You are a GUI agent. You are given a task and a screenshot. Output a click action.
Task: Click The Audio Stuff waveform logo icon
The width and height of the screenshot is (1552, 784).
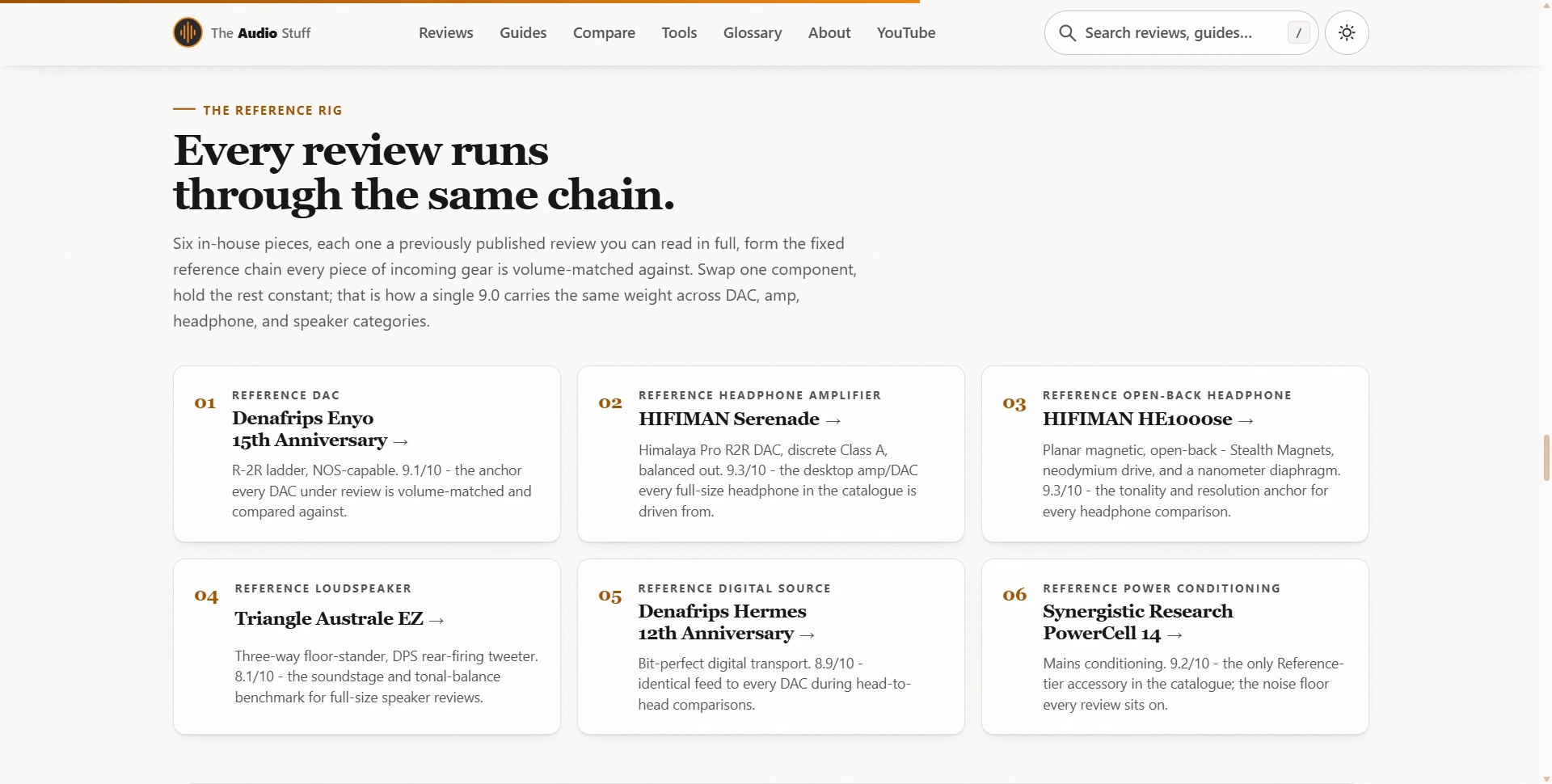pyautogui.click(x=188, y=32)
